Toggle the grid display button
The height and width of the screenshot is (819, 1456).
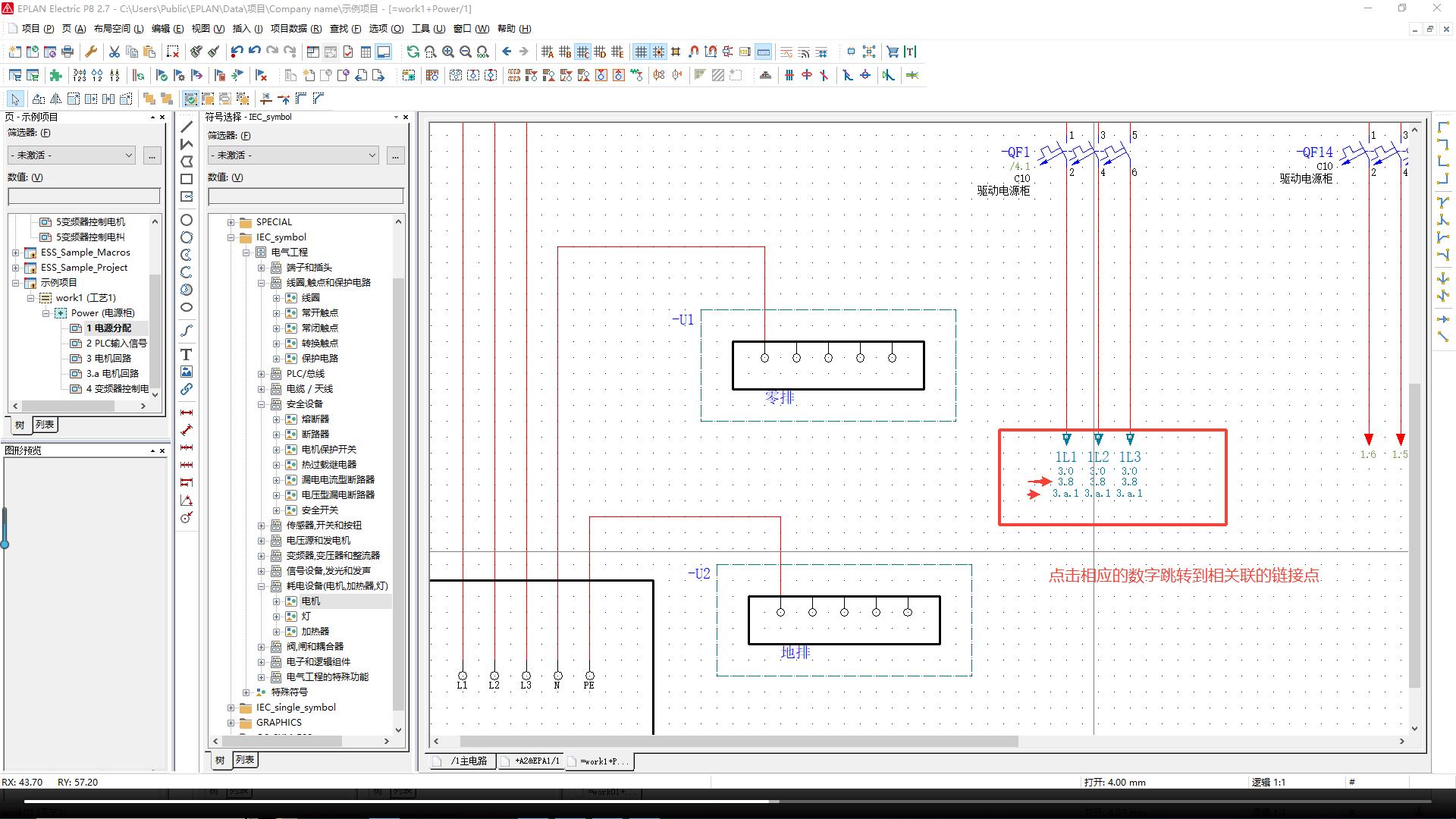(641, 52)
